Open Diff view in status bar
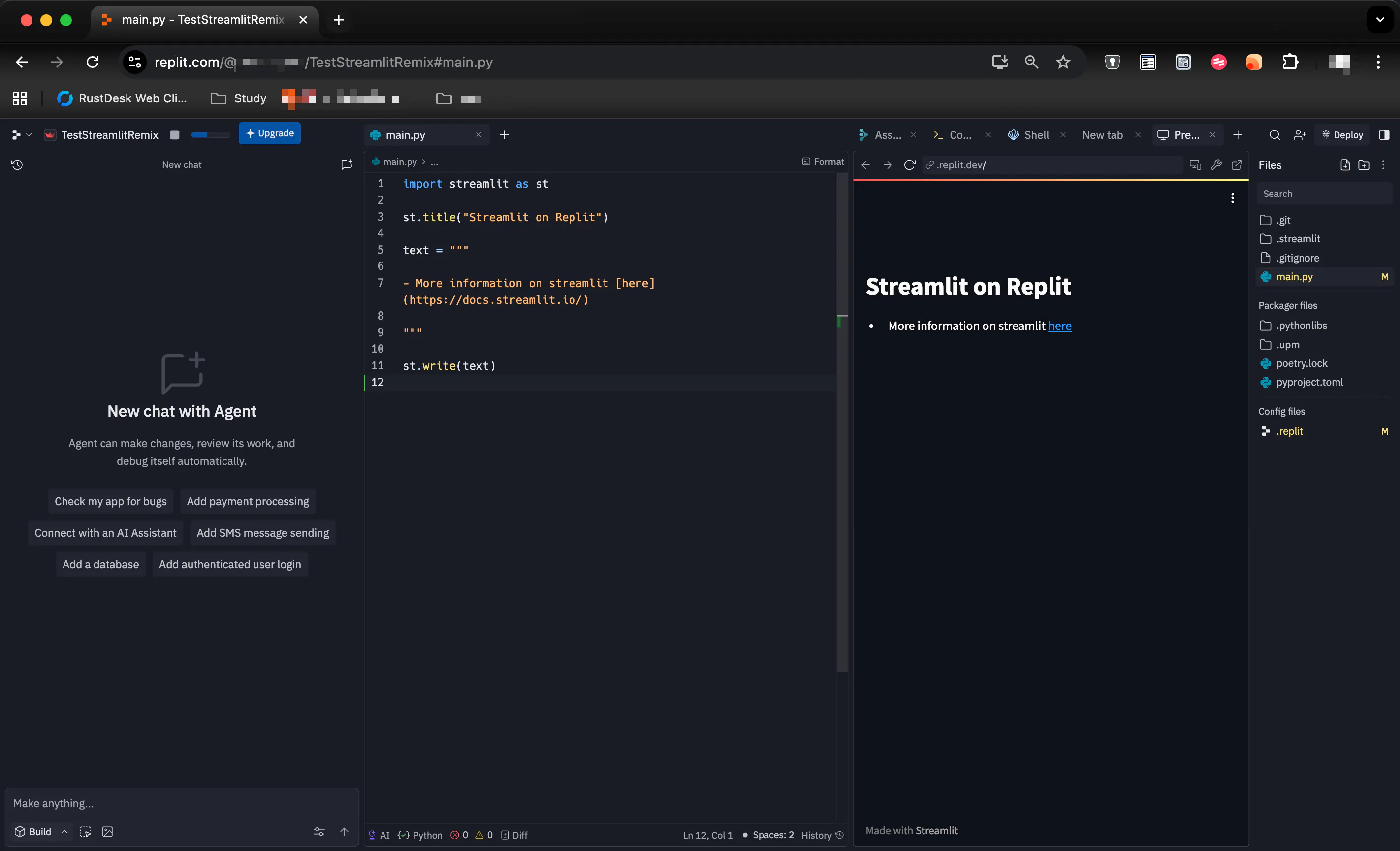The width and height of the screenshot is (1400, 851). pyautogui.click(x=514, y=835)
